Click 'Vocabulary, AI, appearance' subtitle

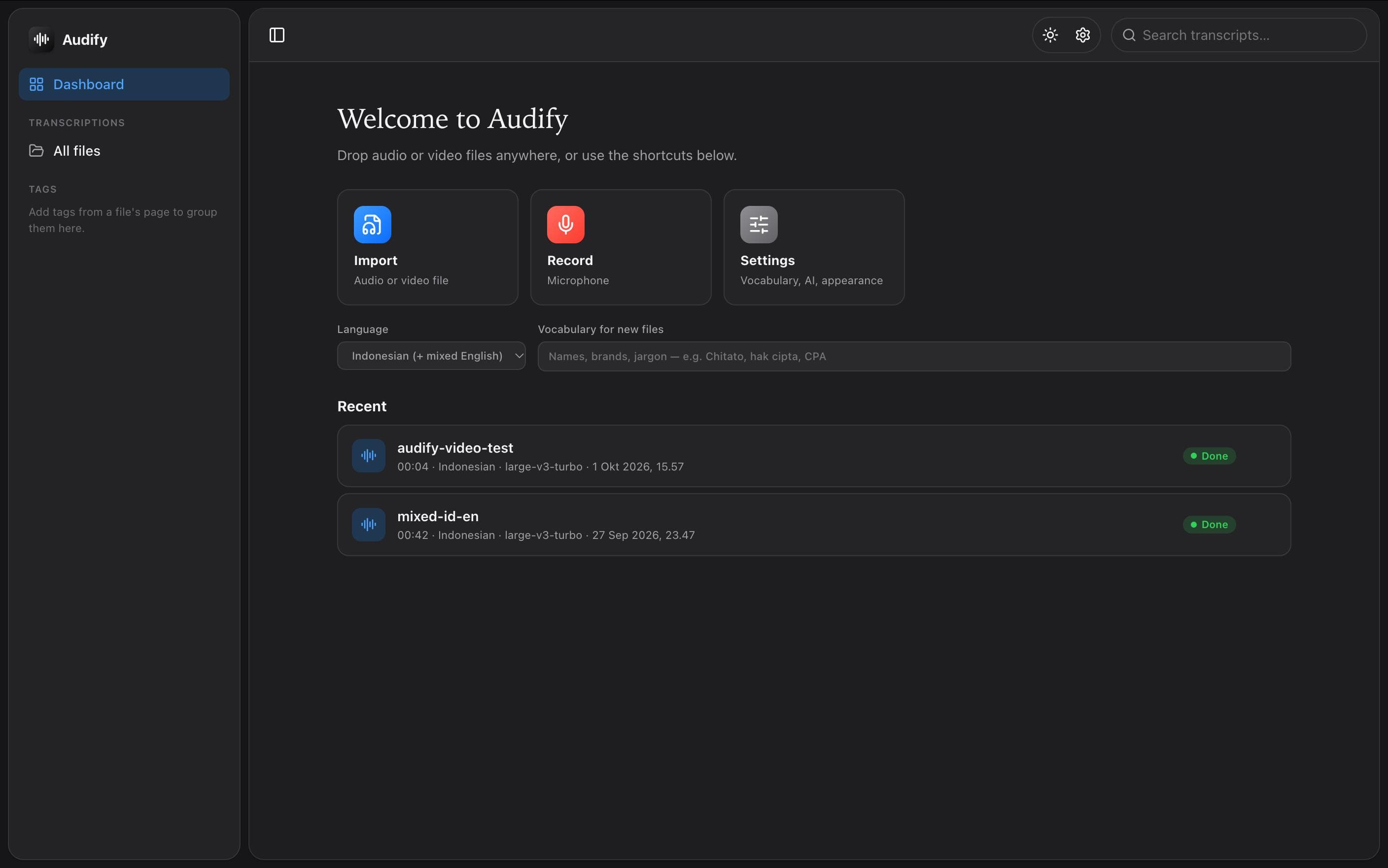811,281
